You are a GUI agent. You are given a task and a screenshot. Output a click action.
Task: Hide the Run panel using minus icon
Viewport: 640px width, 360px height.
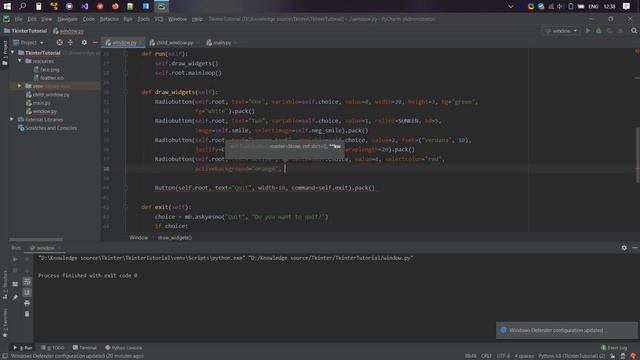(635, 248)
